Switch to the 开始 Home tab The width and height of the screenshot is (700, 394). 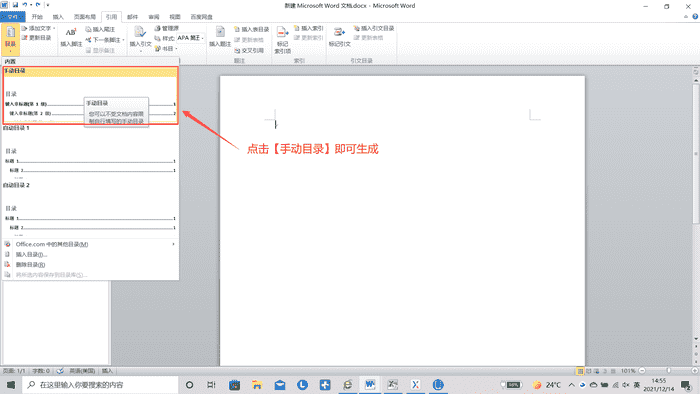37,17
